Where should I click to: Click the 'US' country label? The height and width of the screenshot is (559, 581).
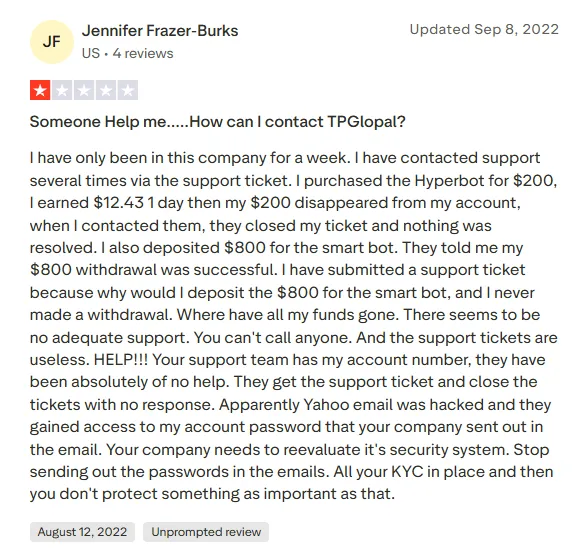point(91,54)
